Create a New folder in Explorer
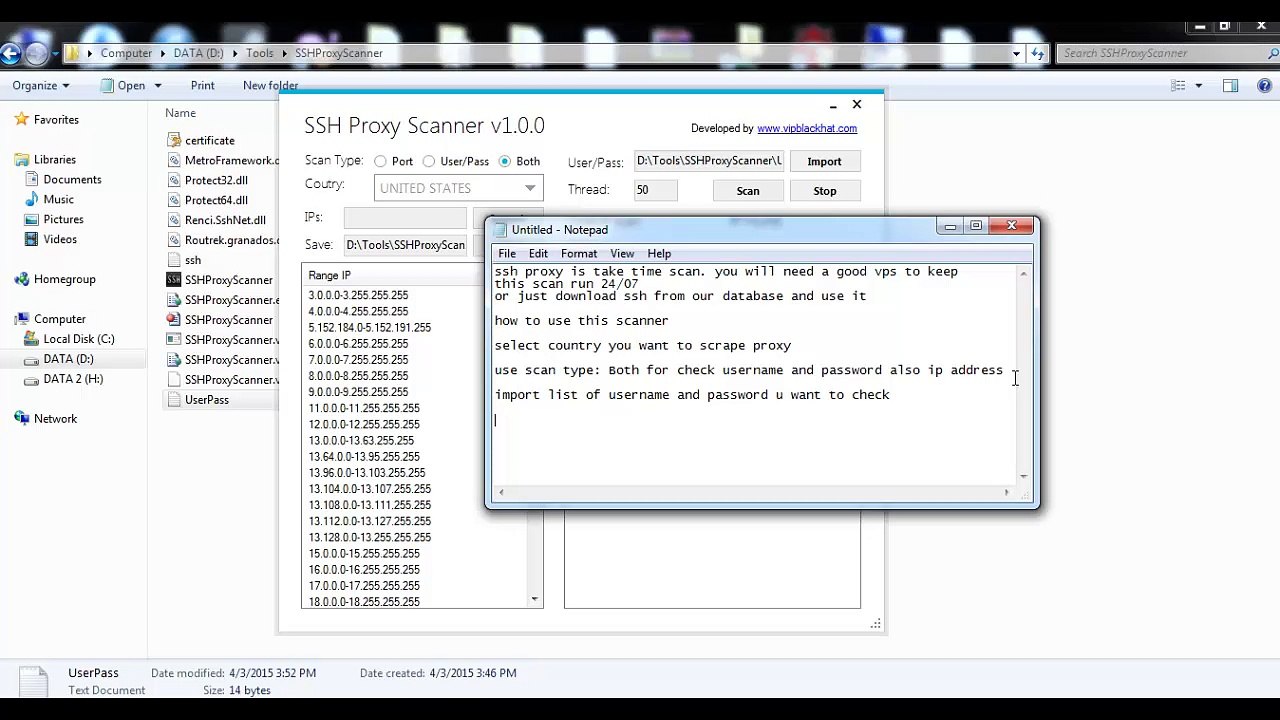Screen dimensions: 1280x720 (270, 86)
